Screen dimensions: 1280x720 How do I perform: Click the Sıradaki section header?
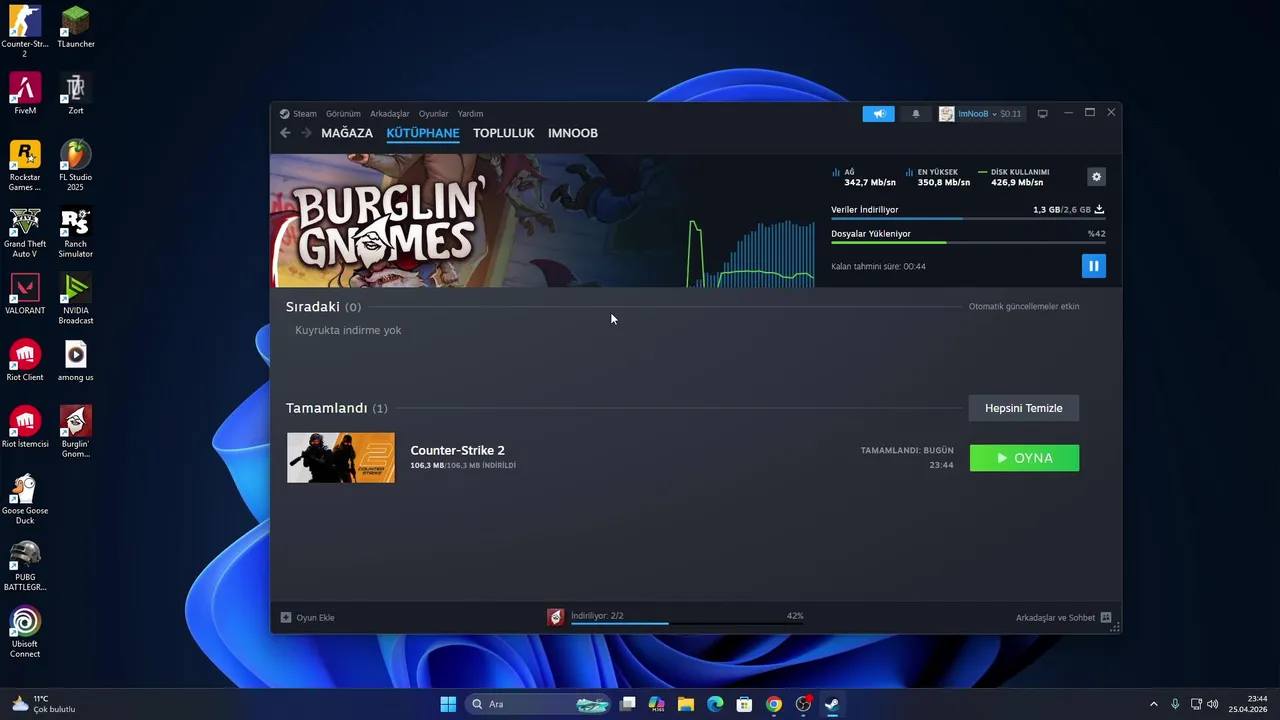(x=323, y=307)
